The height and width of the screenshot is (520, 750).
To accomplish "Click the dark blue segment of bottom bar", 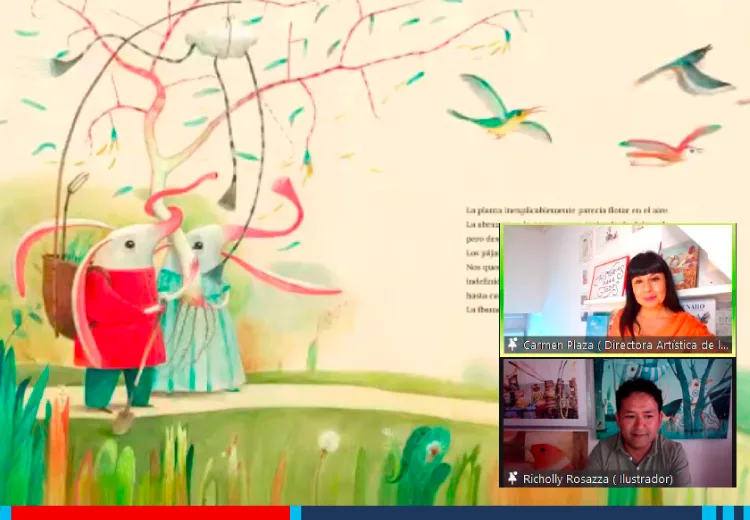I will click(501, 513).
